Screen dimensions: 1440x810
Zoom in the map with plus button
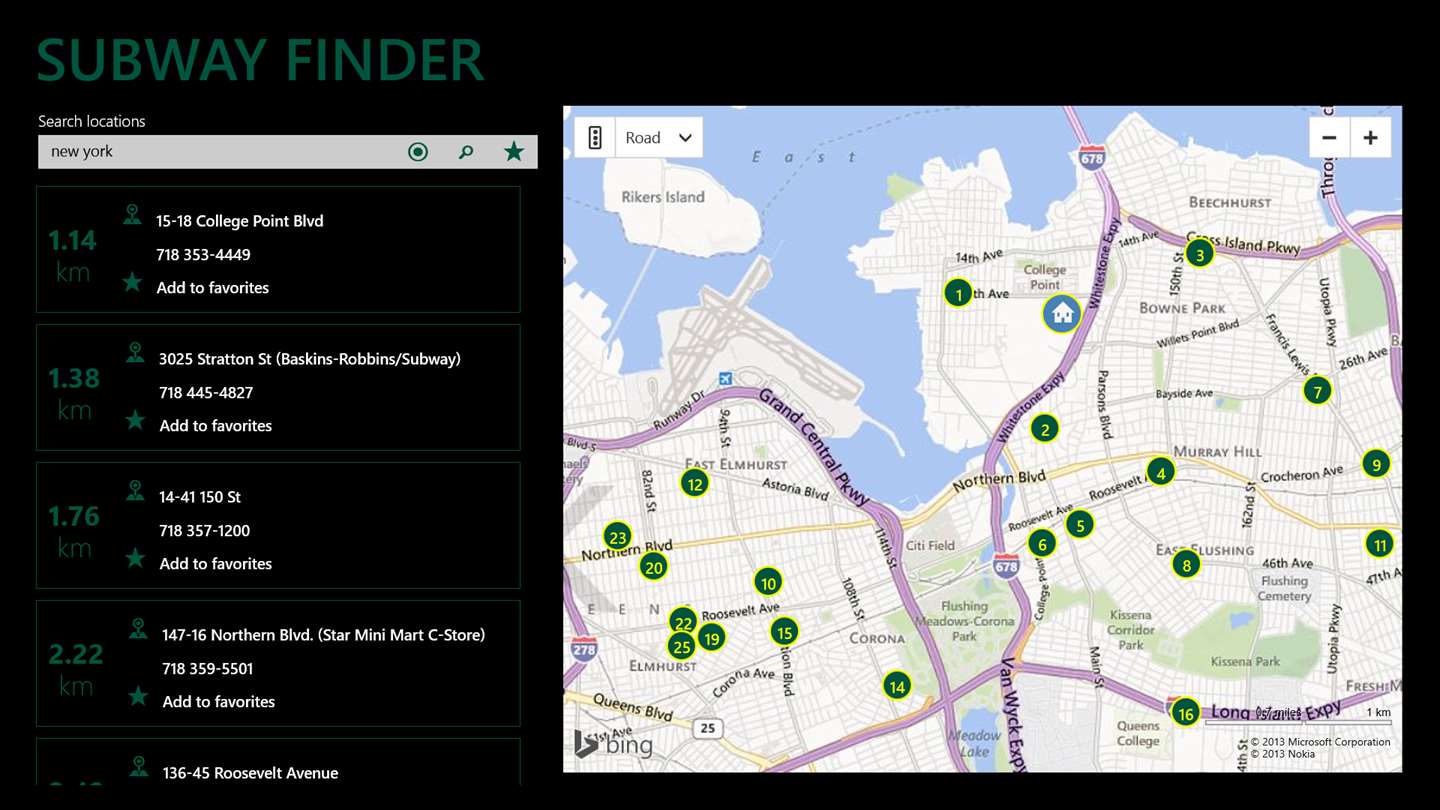[x=1371, y=138]
